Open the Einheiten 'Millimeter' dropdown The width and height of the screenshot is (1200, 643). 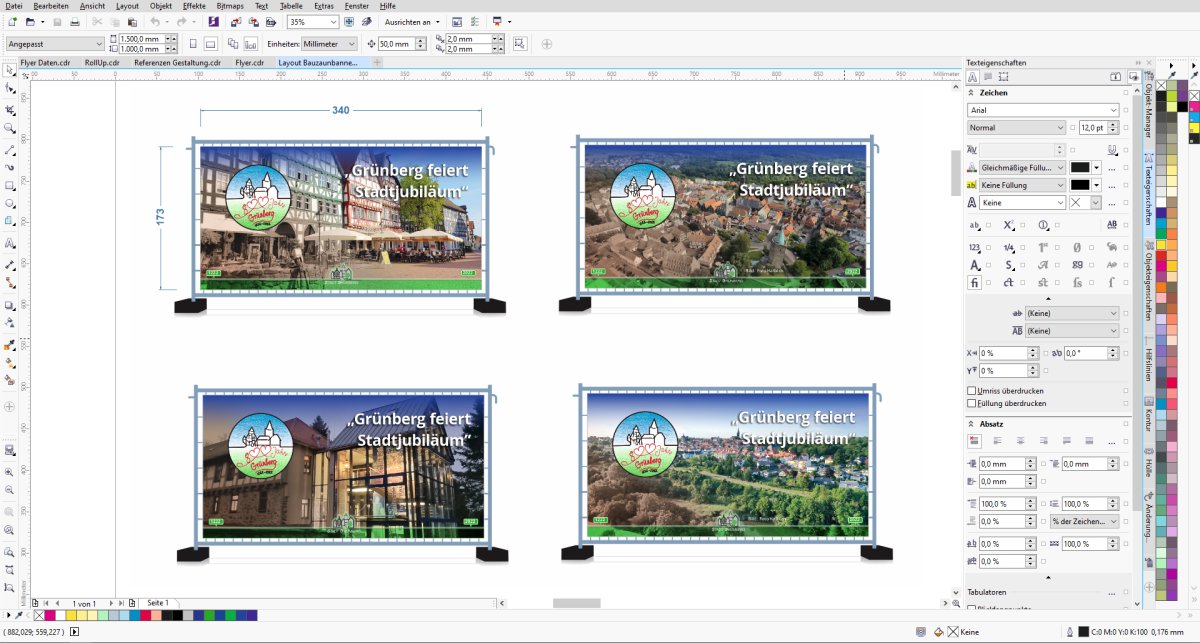(x=351, y=44)
